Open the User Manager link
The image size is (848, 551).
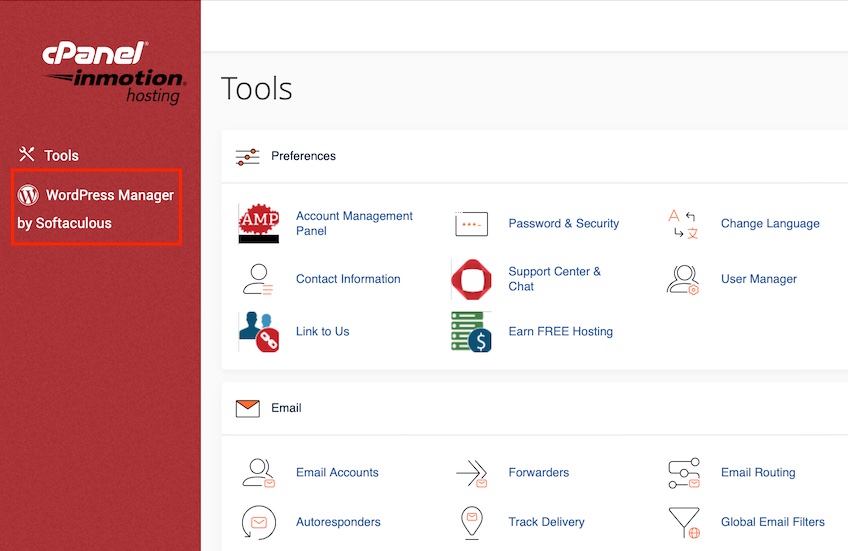click(x=759, y=279)
